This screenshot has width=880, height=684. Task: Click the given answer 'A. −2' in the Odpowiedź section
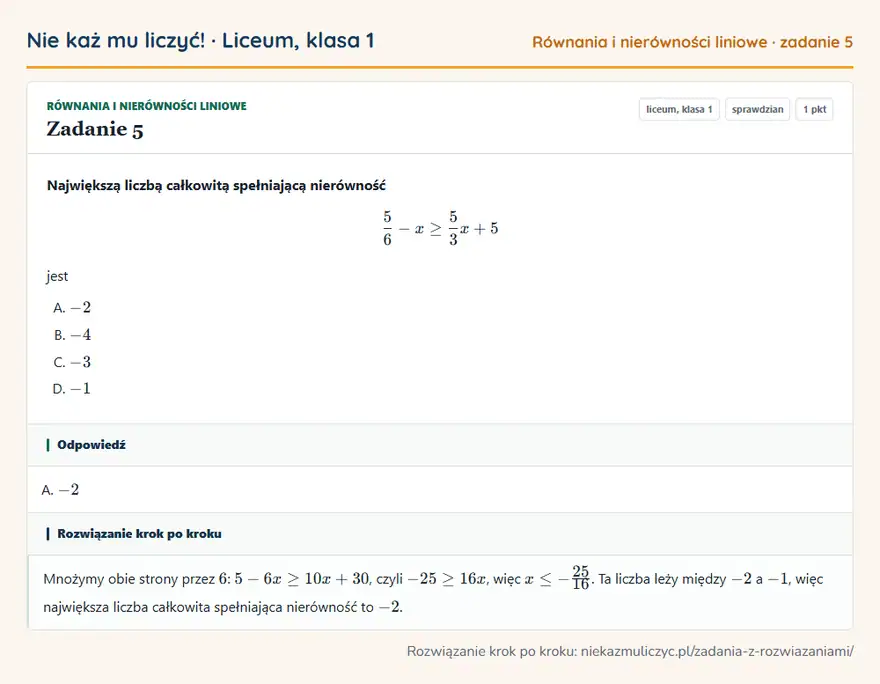[60, 490]
